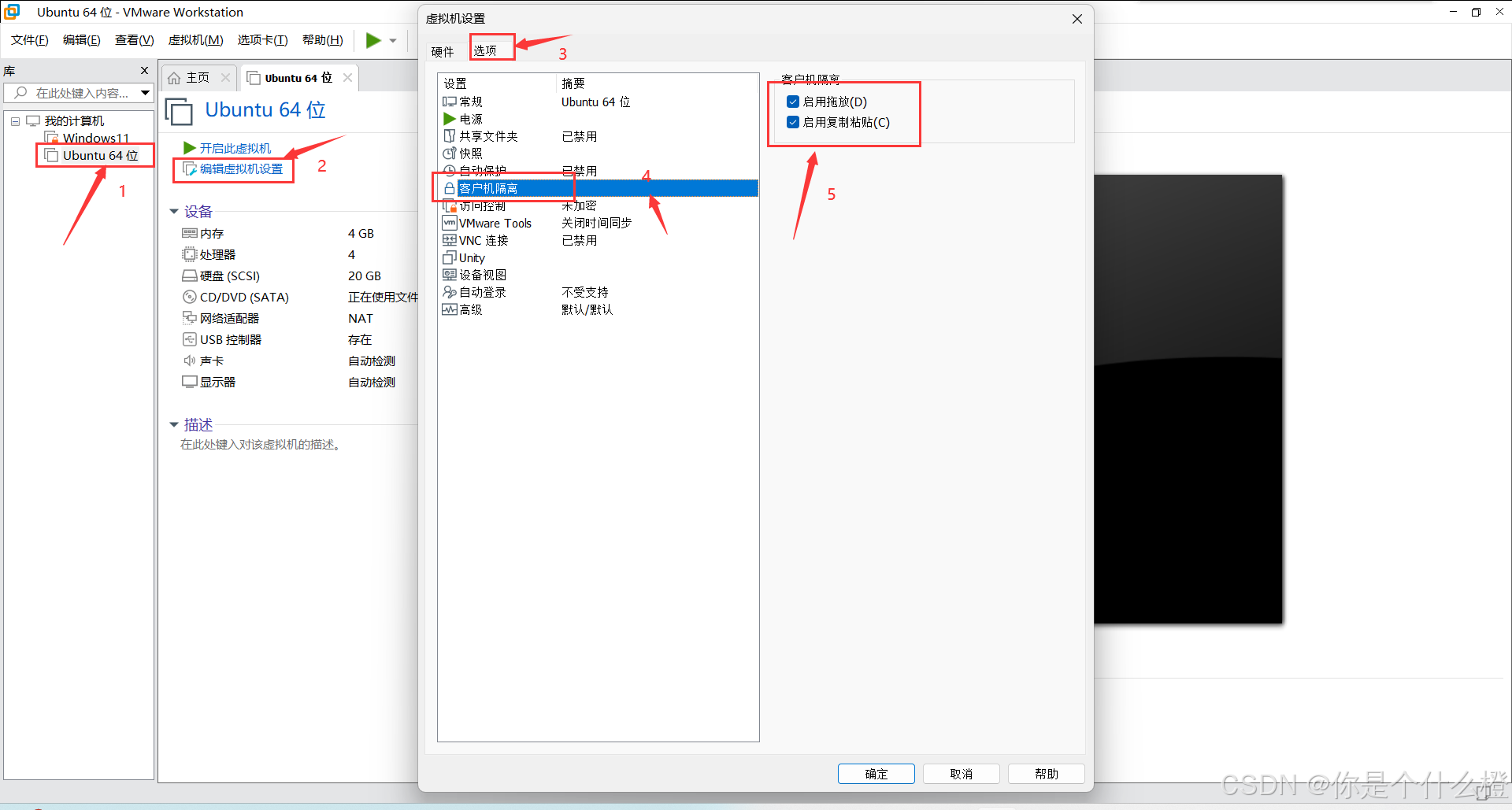This screenshot has width=1512, height=810.
Task: Click the 确定 OK button
Action: click(876, 774)
